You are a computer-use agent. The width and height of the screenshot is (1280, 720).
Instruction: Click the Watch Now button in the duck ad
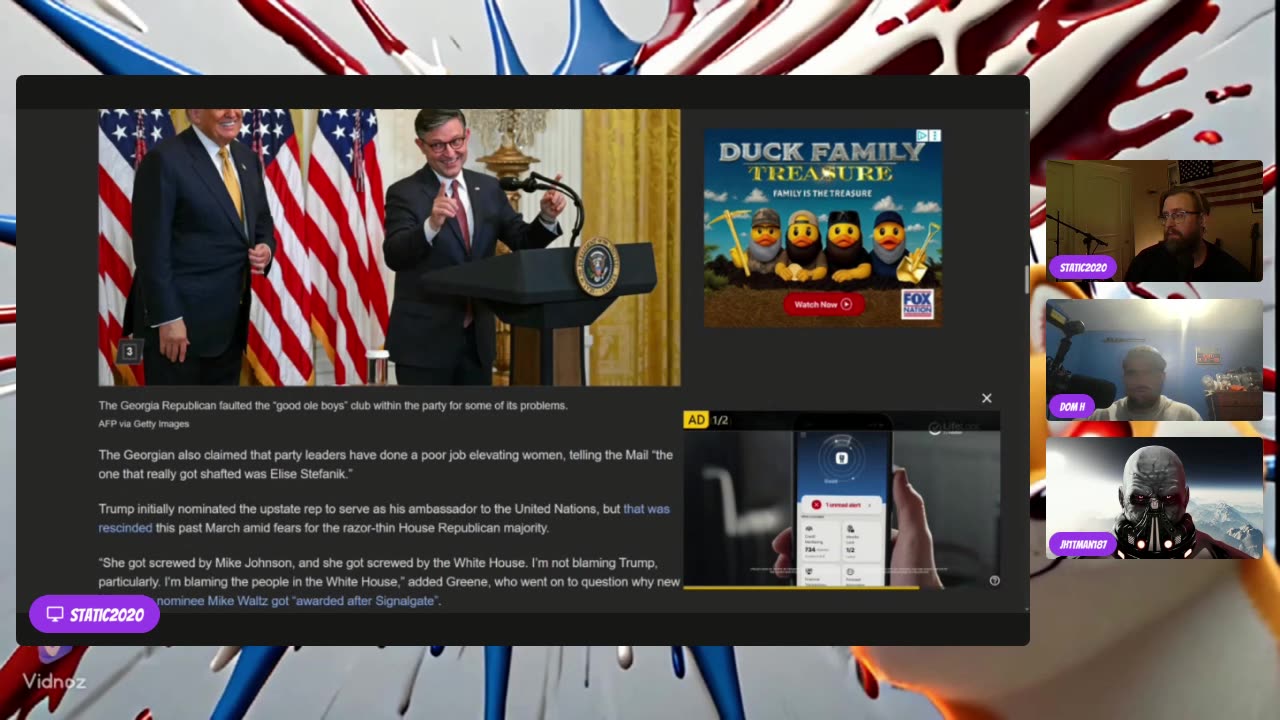823,304
